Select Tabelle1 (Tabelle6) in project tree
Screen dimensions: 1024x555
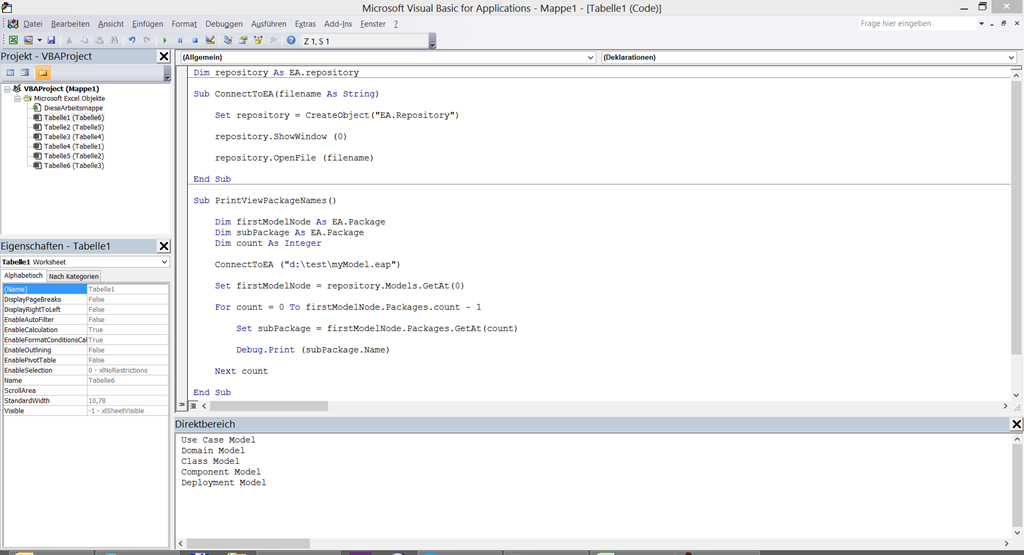click(74, 118)
